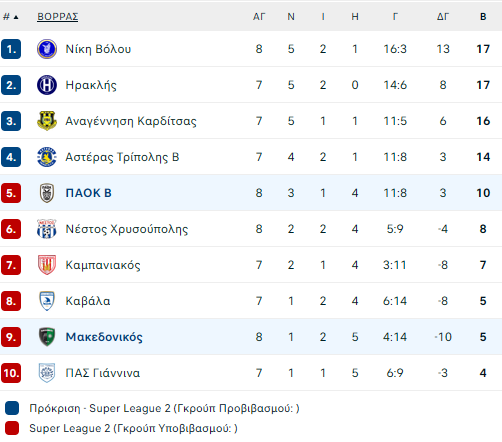This screenshot has height=442, width=502.
Task: Click the red relegation legend swatch
Action: coord(12,428)
